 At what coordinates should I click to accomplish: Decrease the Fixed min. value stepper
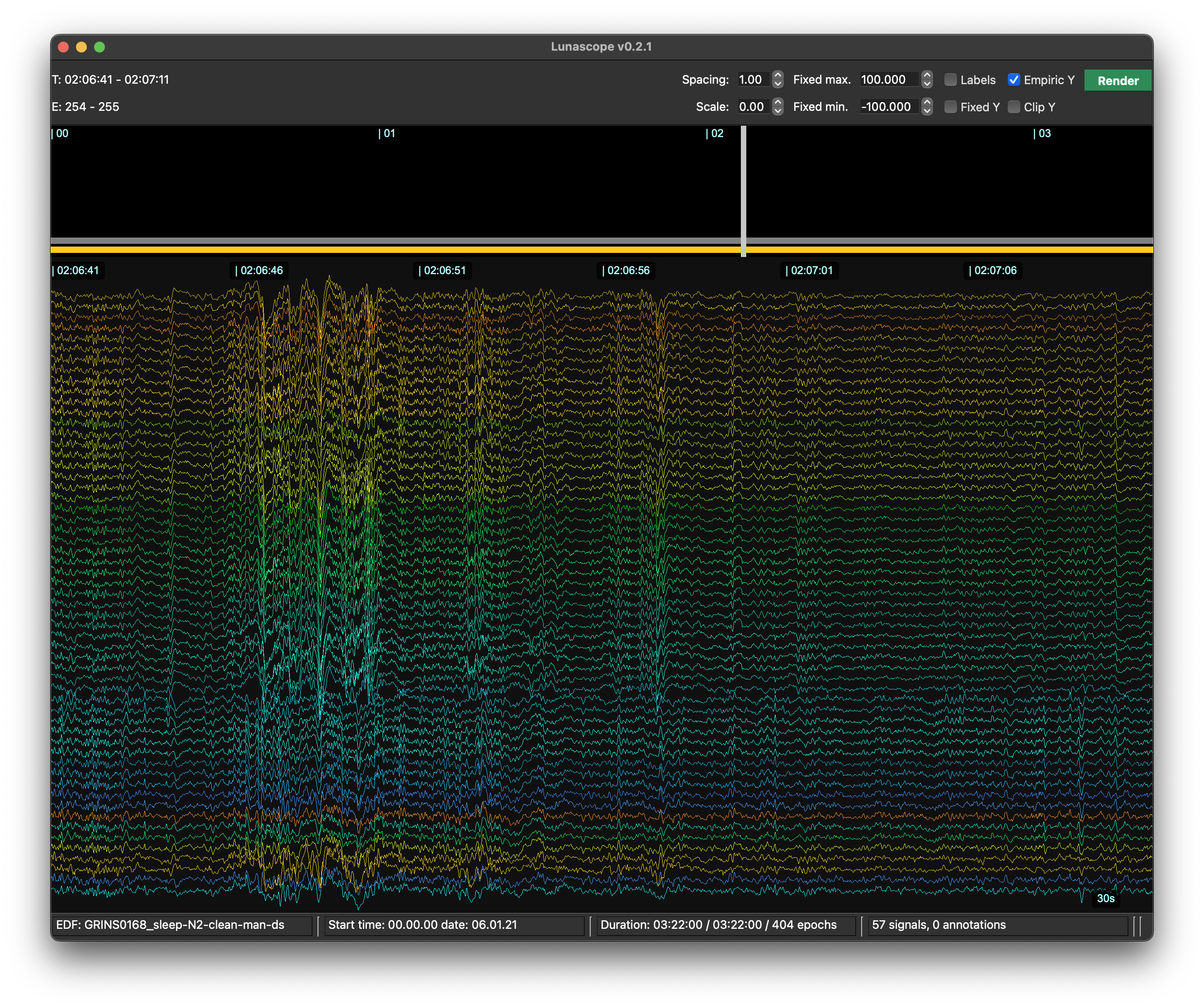coord(927,110)
